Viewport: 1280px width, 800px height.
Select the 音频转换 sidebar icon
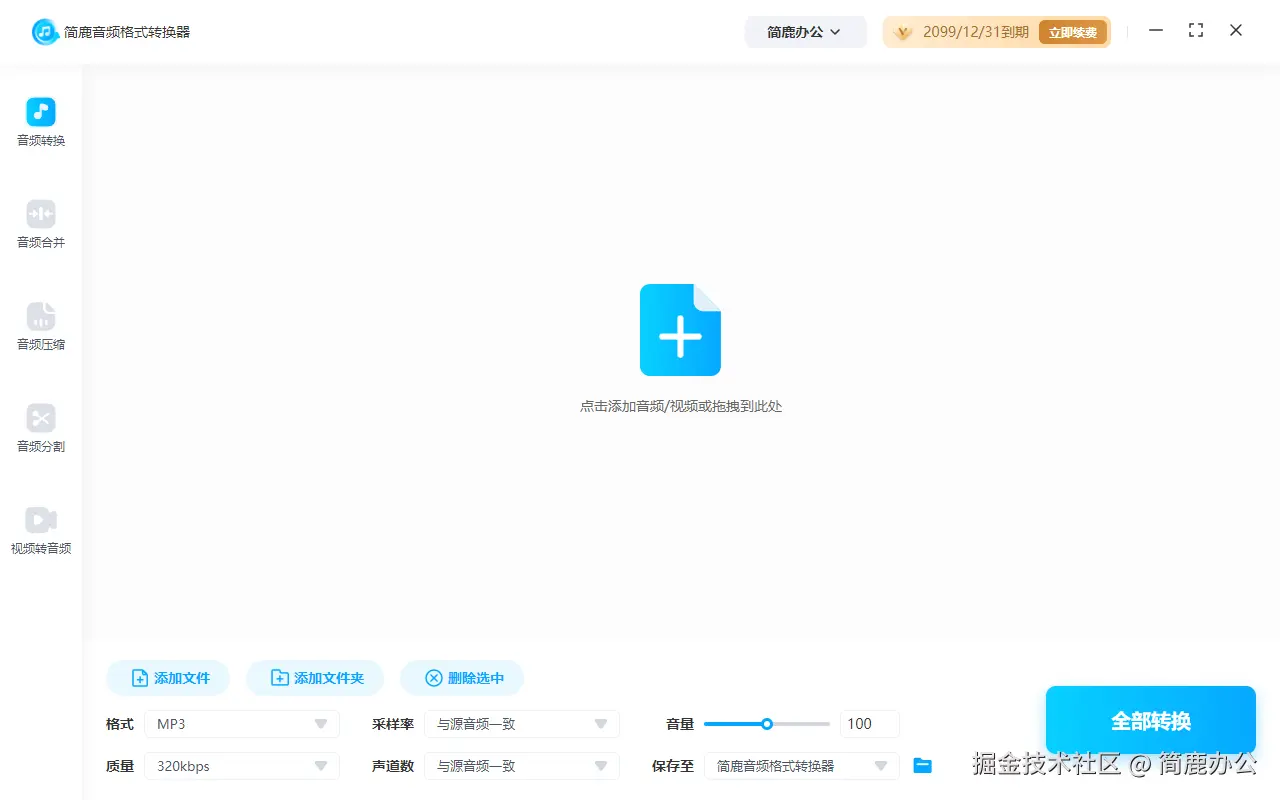tap(40, 120)
